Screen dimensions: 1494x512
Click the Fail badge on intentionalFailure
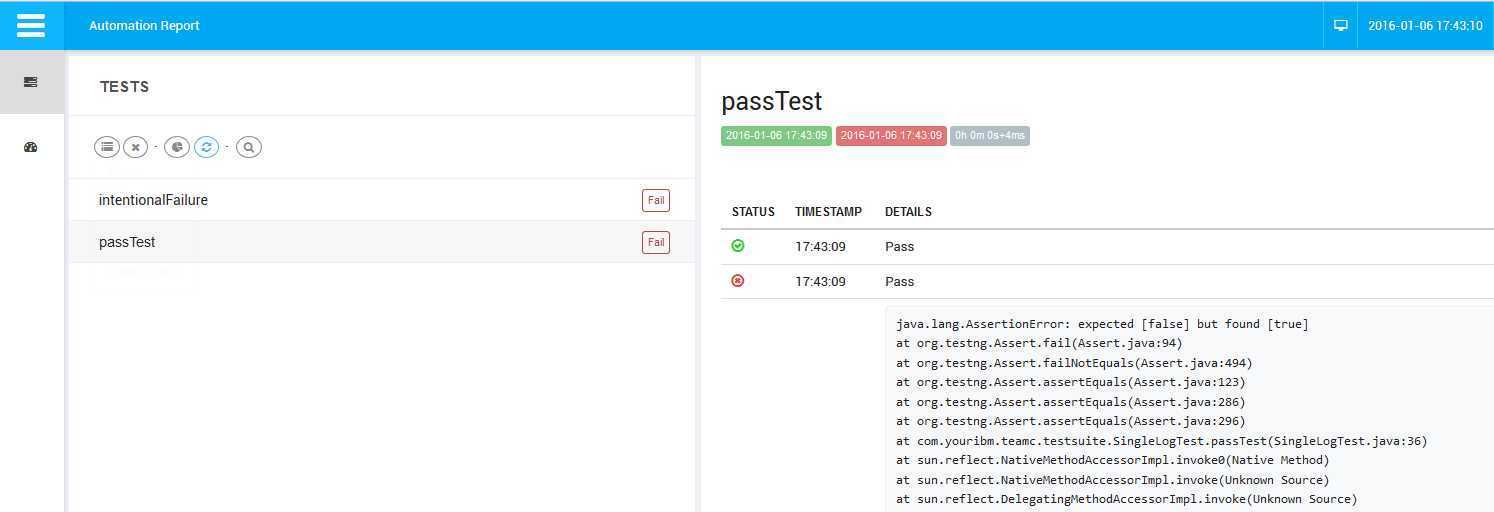point(656,200)
